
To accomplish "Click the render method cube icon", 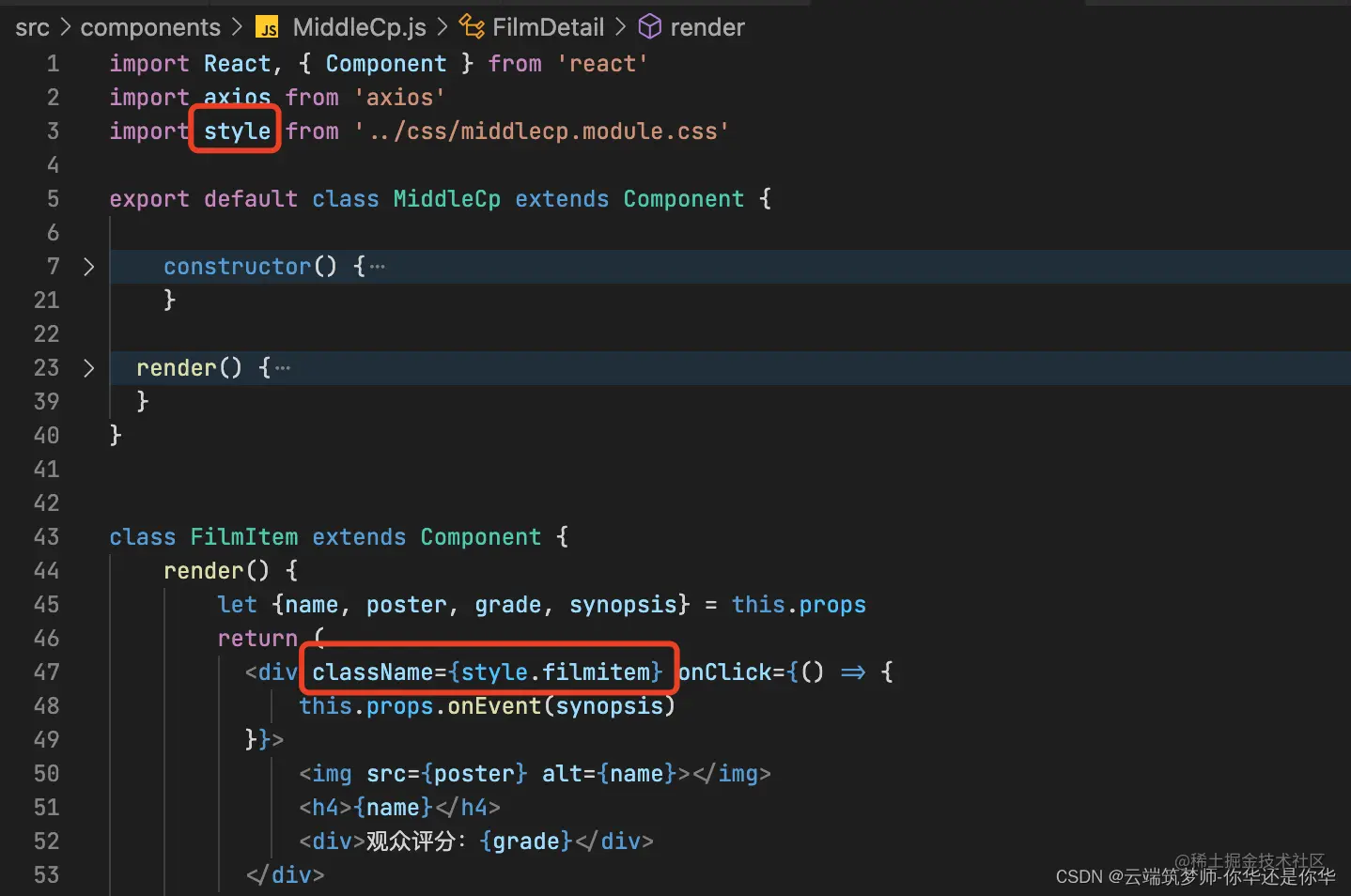I will [650, 27].
